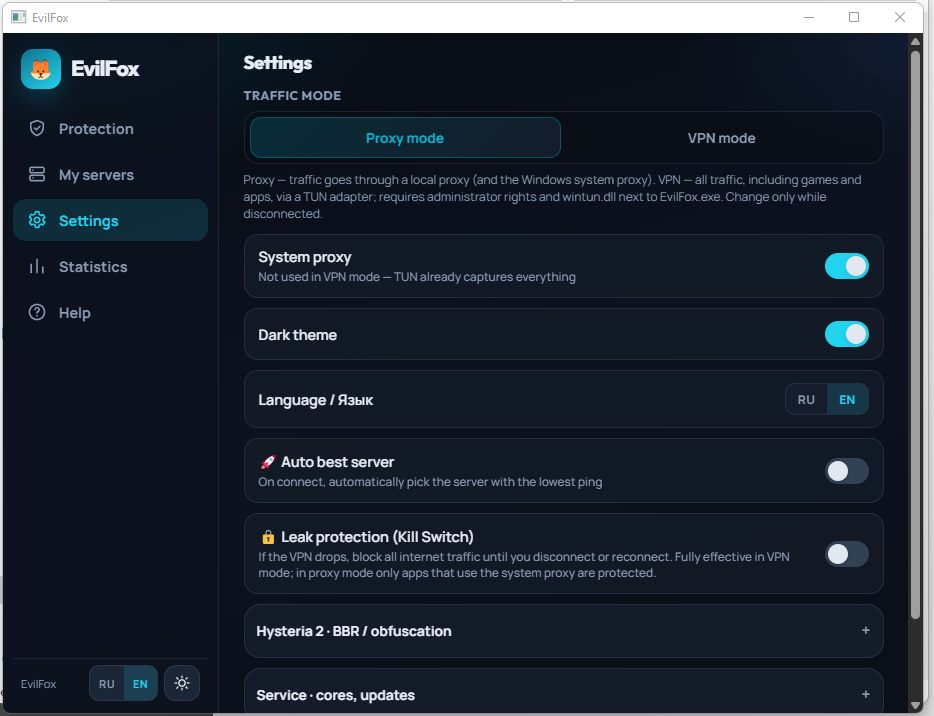Image resolution: width=934 pixels, height=716 pixels.
Task: Switch to RU in the sidebar footer
Action: (107, 683)
